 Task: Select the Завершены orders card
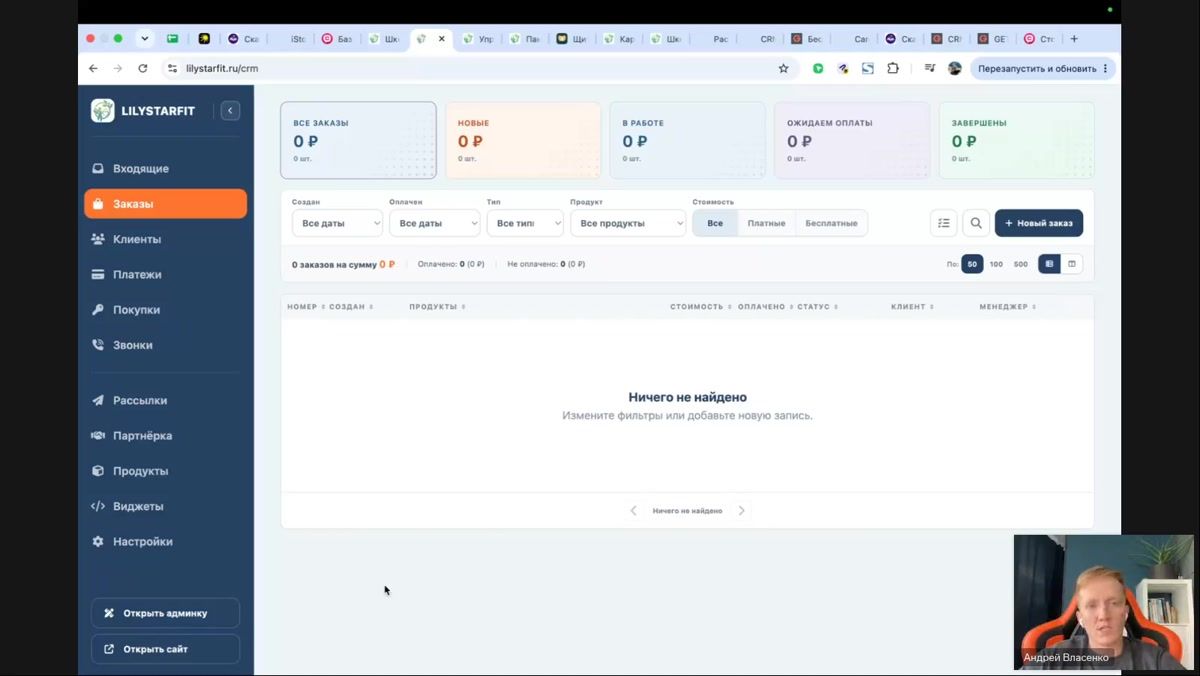click(1016, 140)
